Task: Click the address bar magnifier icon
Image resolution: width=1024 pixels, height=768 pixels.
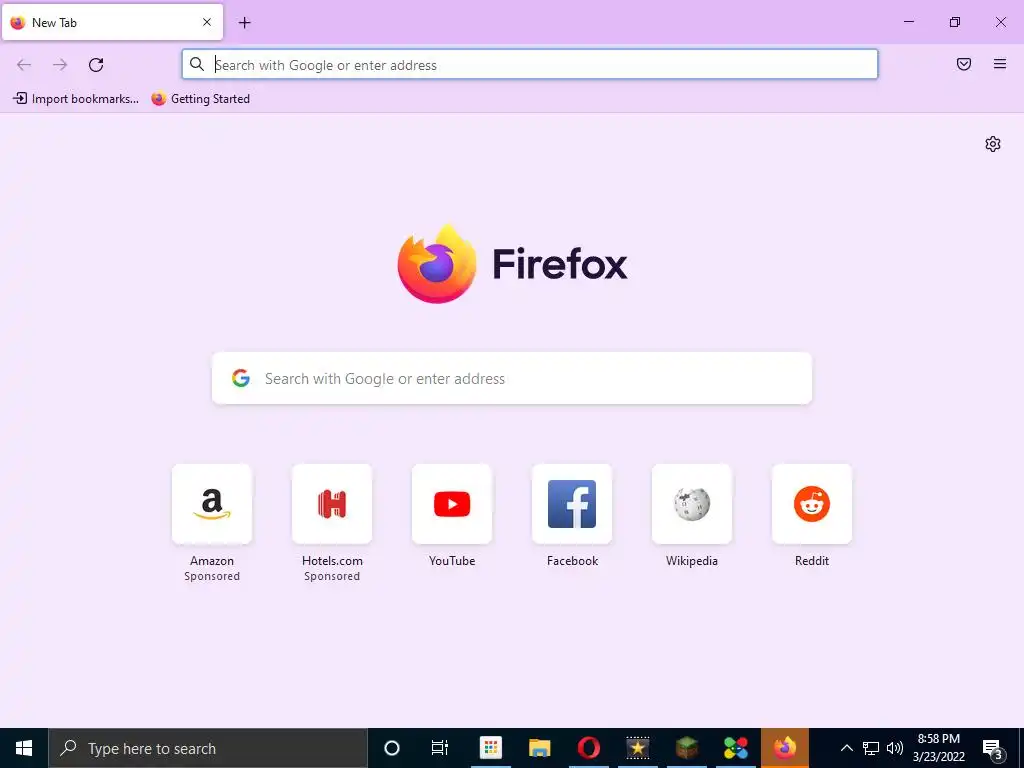Action: point(197,64)
